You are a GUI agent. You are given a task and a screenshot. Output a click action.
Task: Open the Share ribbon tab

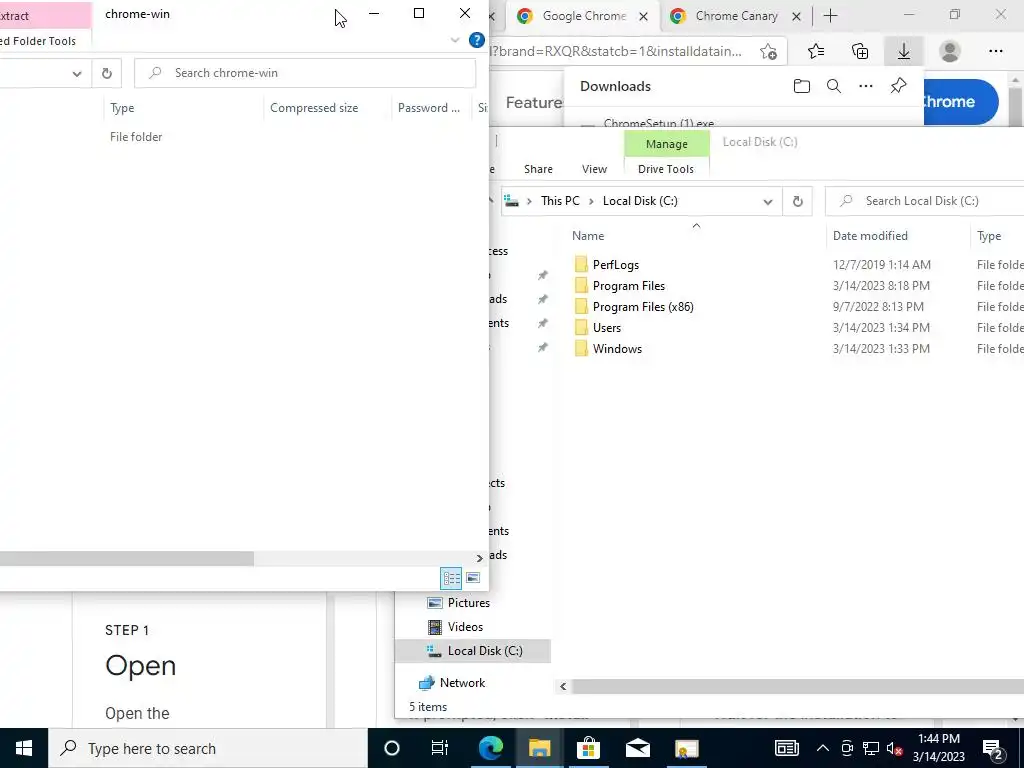click(538, 168)
